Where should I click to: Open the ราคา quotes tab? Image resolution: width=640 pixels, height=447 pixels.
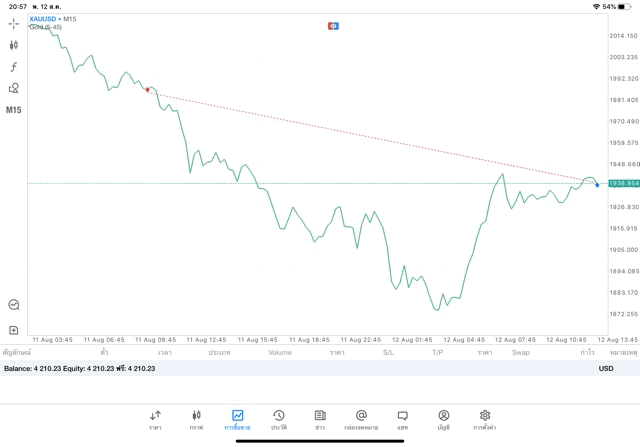click(x=155, y=419)
